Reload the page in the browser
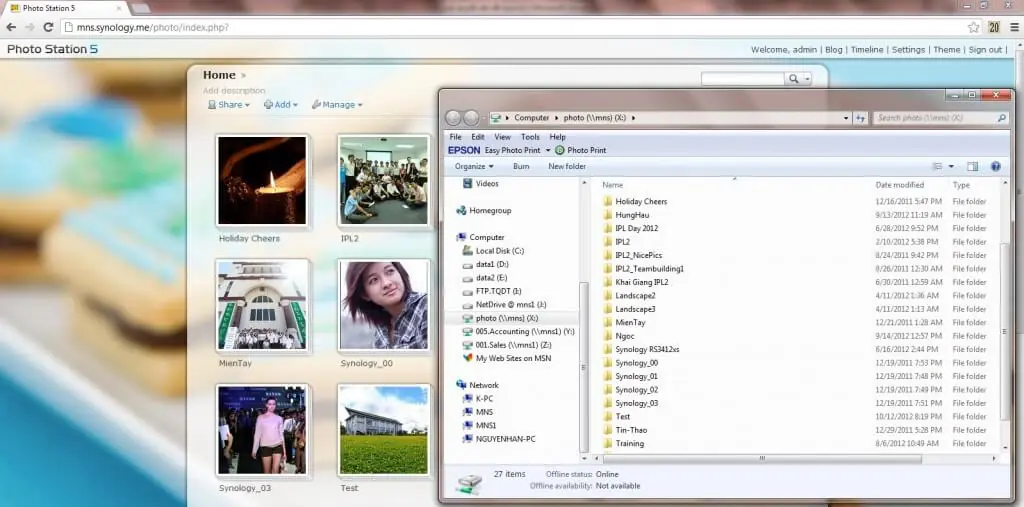This screenshot has width=1024, height=507. [48, 27]
